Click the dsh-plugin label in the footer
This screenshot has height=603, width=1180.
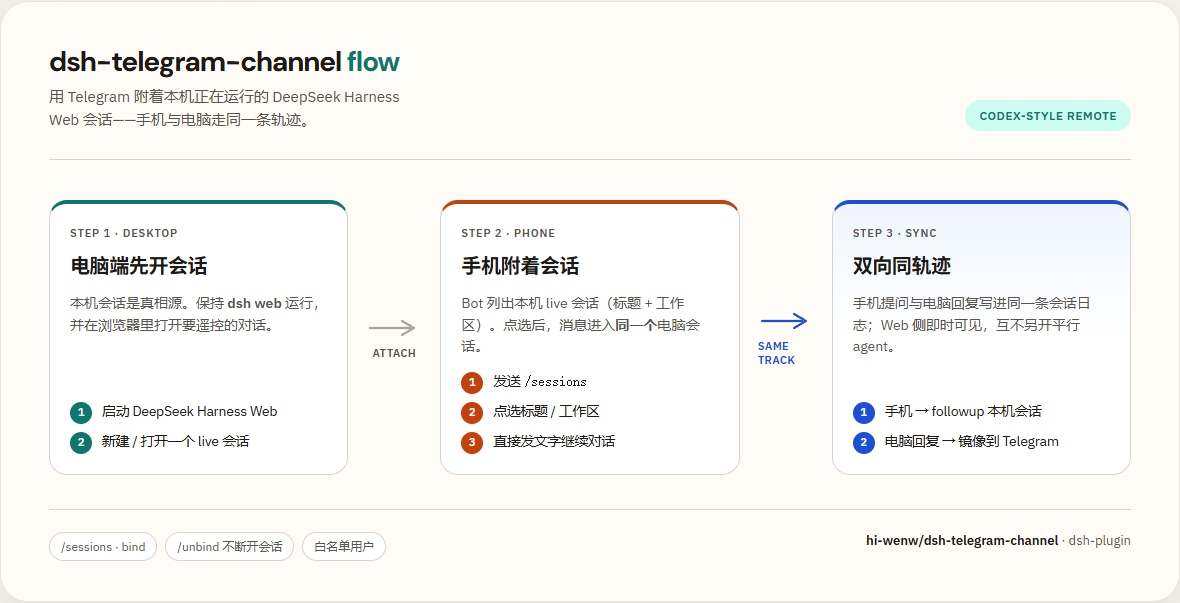pos(1099,541)
